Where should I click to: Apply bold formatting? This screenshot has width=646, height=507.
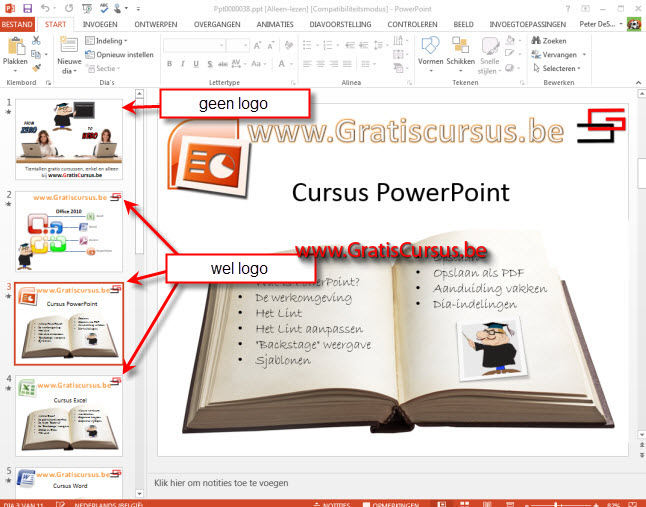[x=169, y=64]
